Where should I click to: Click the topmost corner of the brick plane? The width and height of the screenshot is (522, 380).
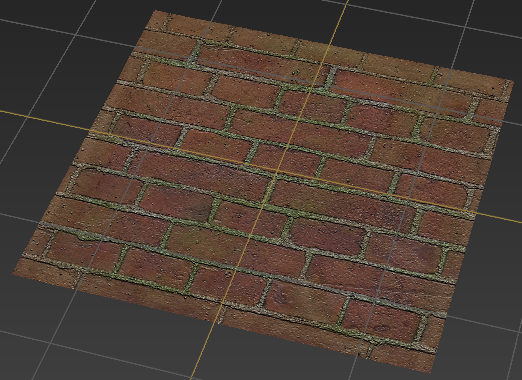click(155, 11)
